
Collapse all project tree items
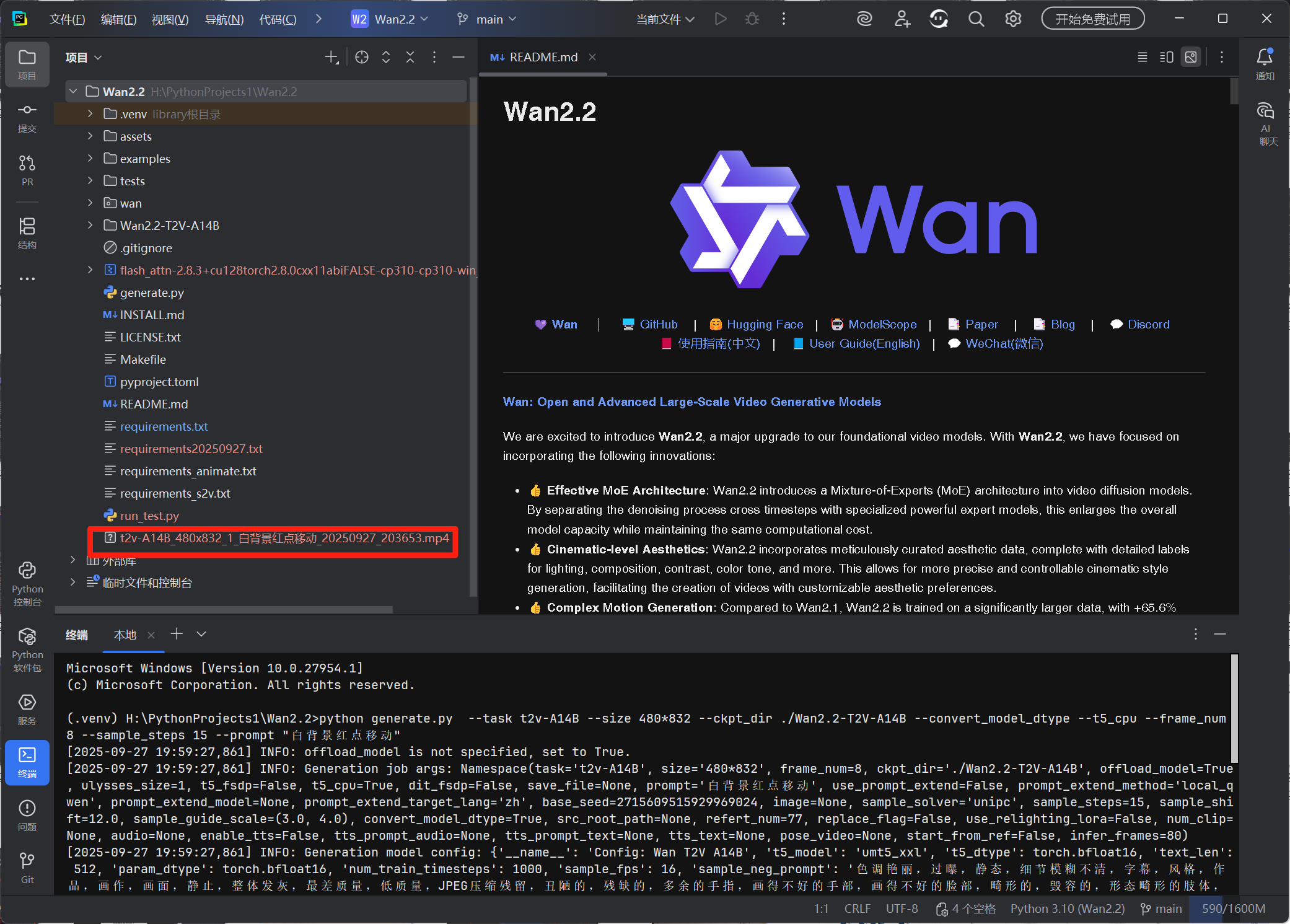pyautogui.click(x=410, y=58)
